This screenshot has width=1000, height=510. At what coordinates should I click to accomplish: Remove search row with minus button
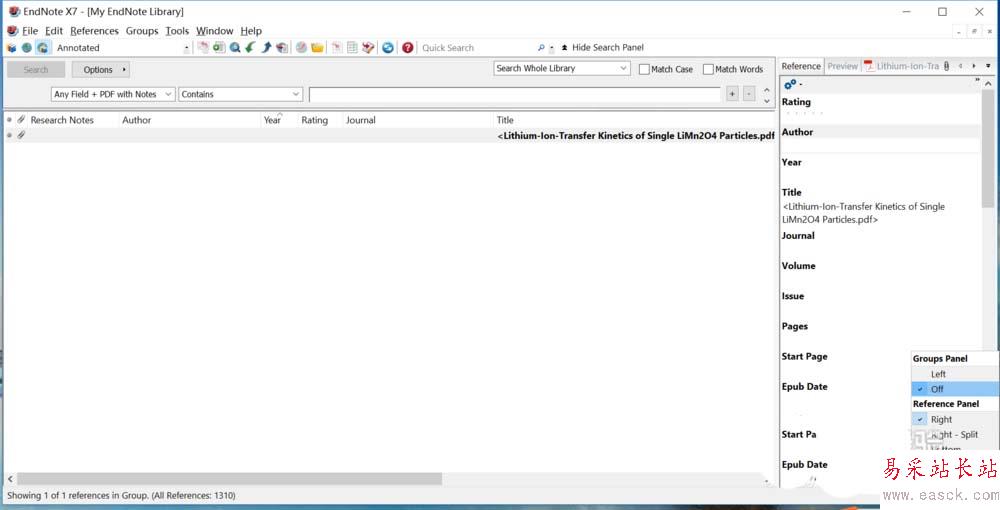749,94
